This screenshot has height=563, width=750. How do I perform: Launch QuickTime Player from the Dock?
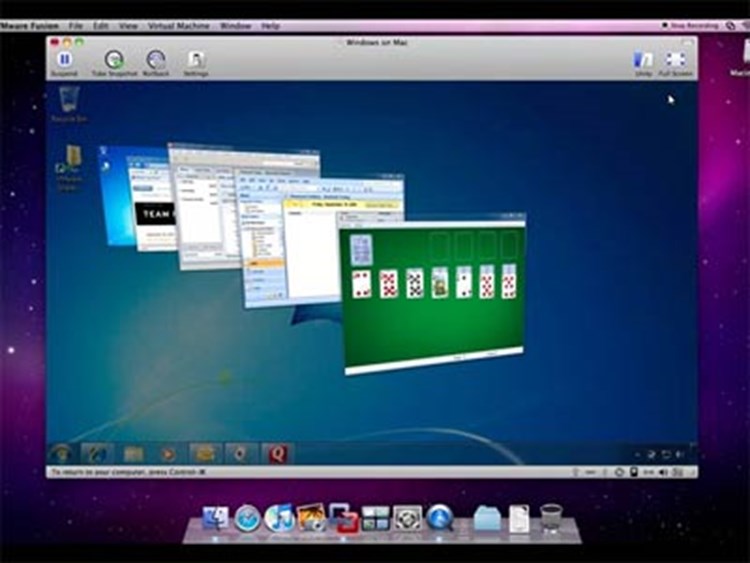coord(440,519)
